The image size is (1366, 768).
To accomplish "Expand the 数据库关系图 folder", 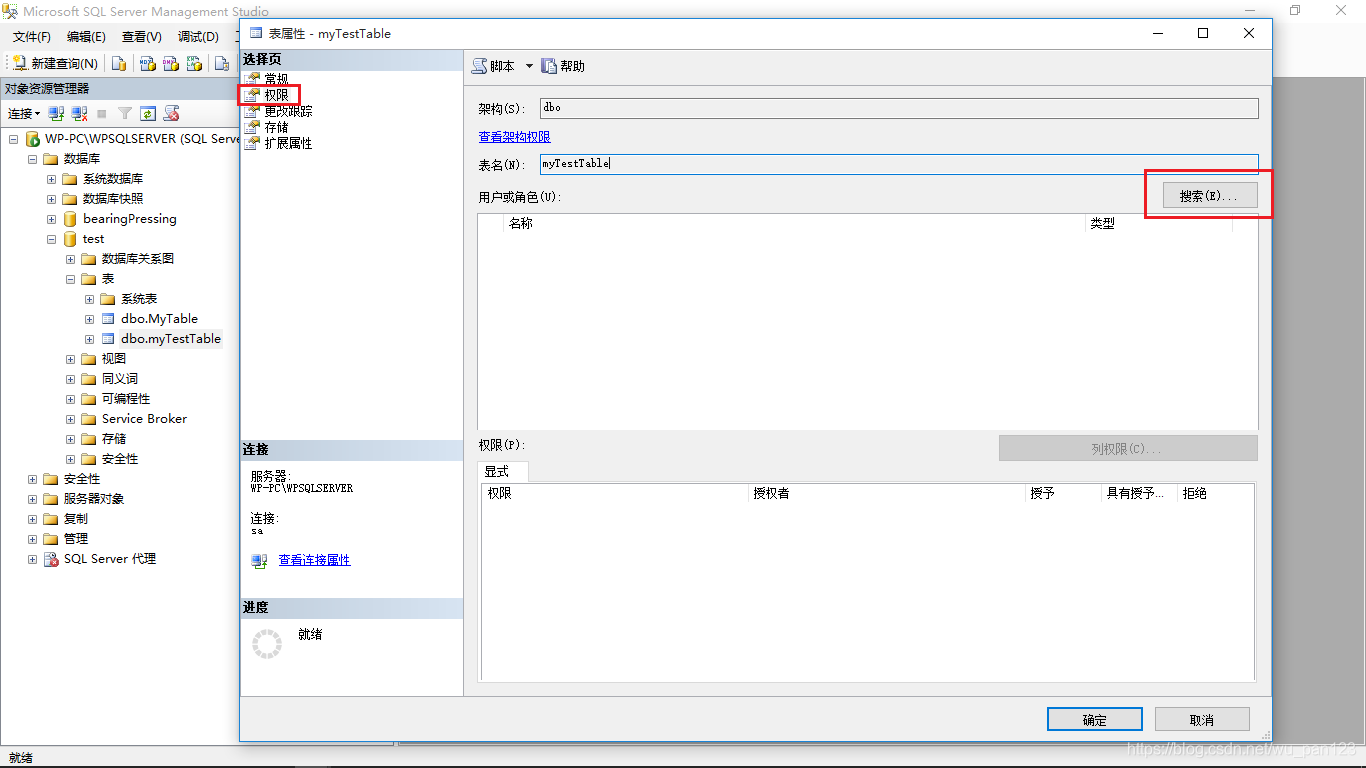I will 70,259.
